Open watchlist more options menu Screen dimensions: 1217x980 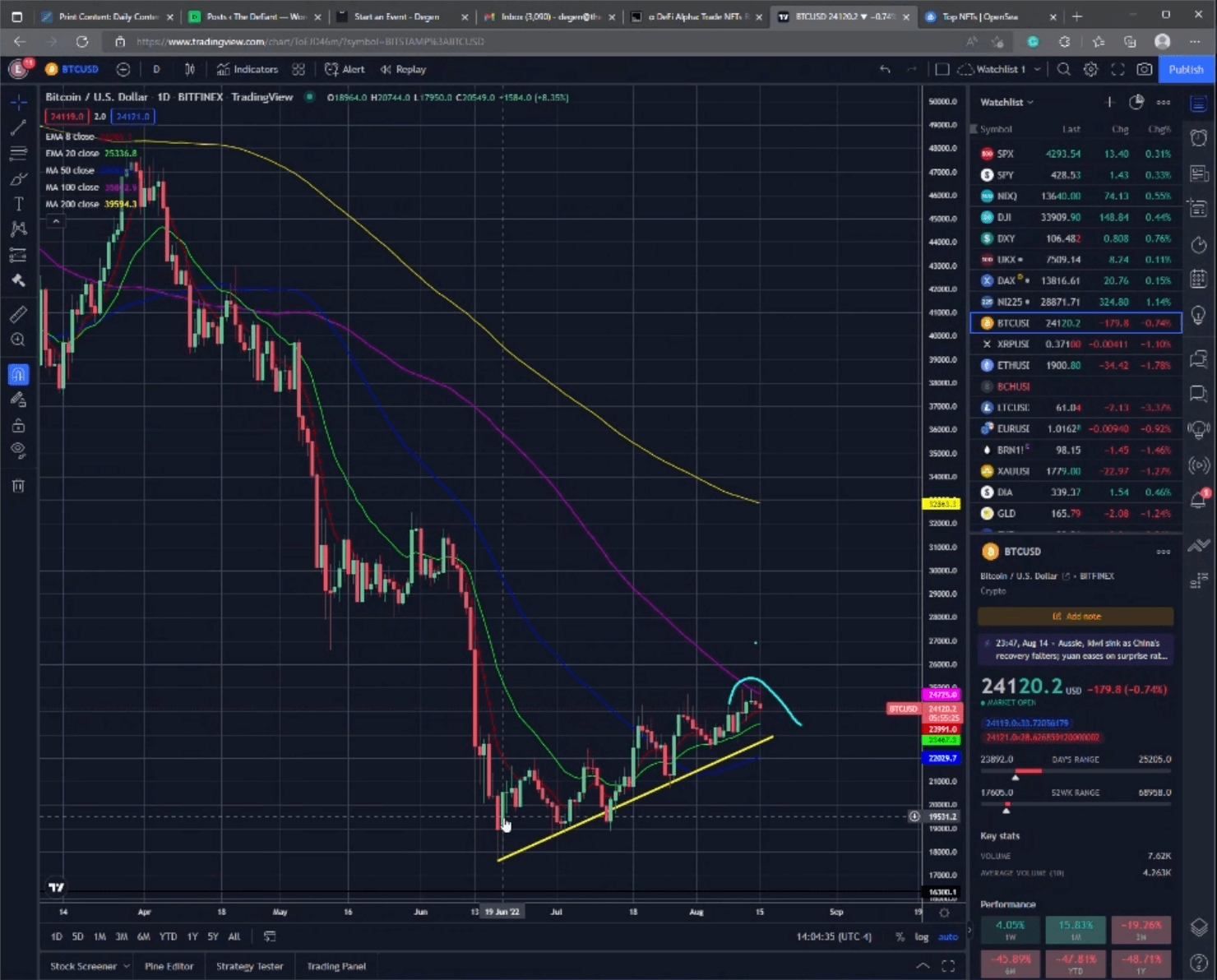1164,102
